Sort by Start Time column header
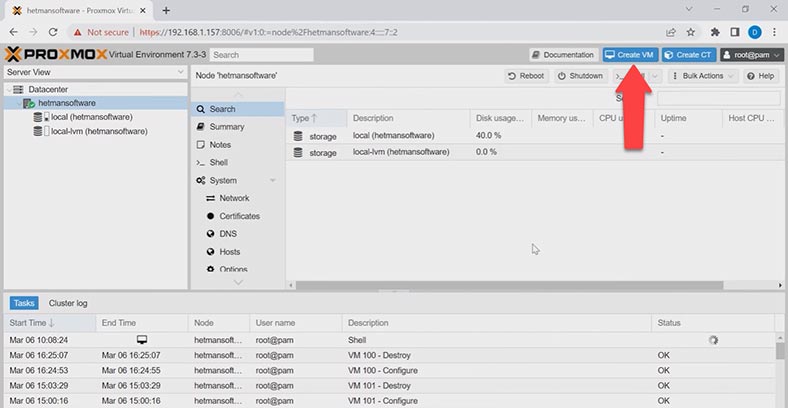The image size is (788, 408). click(x=50, y=323)
